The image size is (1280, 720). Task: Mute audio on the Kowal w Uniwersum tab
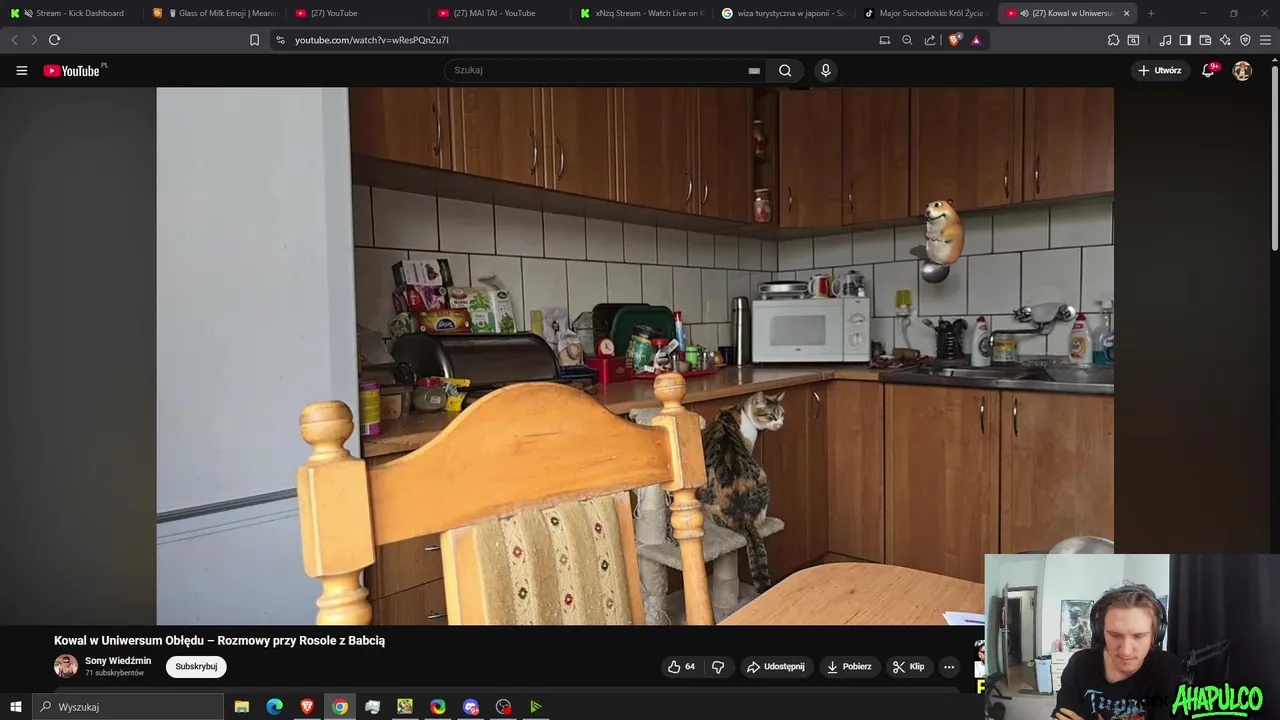tap(1024, 13)
